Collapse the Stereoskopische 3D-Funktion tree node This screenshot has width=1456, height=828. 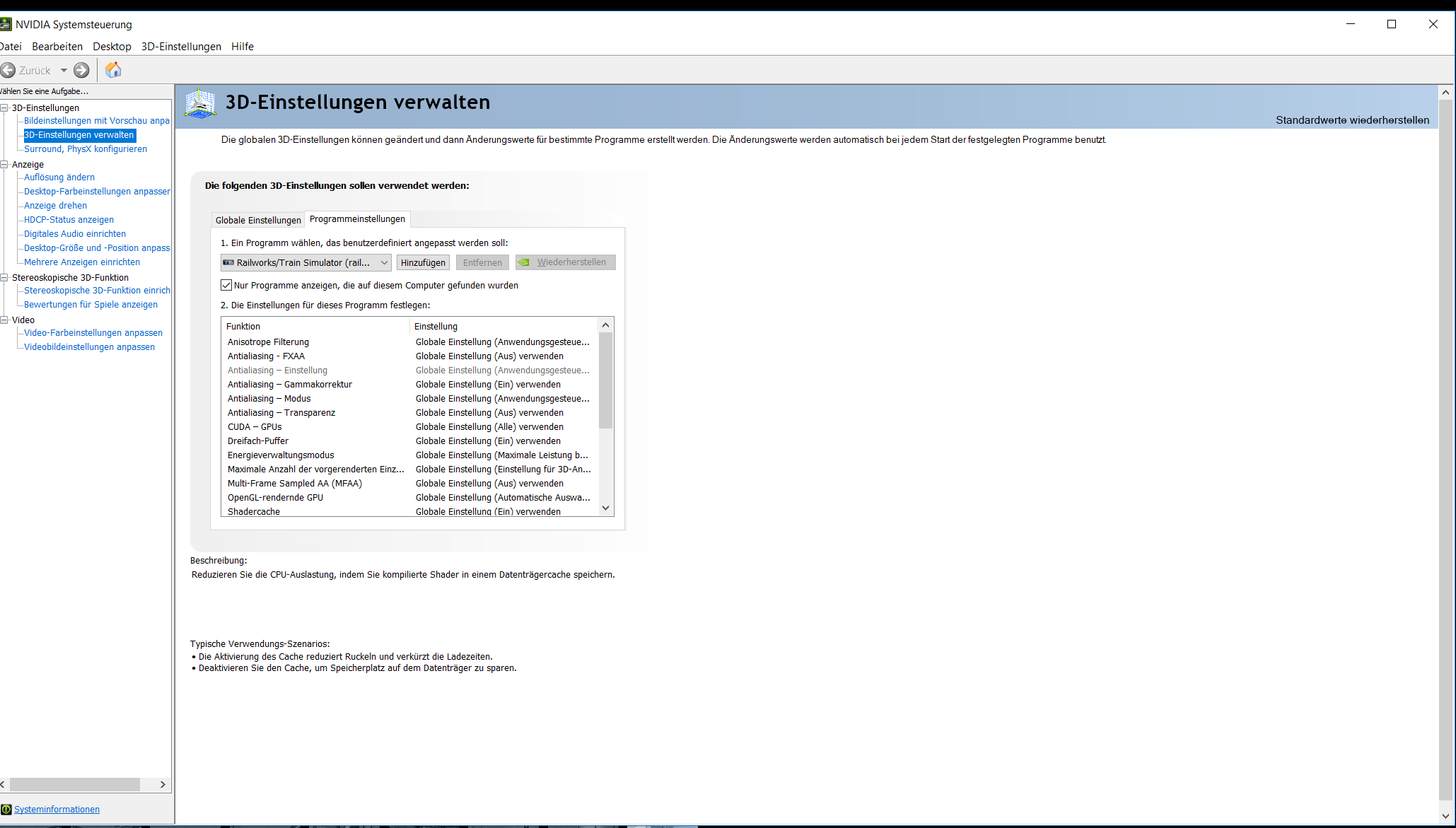pyautogui.click(x=4, y=277)
